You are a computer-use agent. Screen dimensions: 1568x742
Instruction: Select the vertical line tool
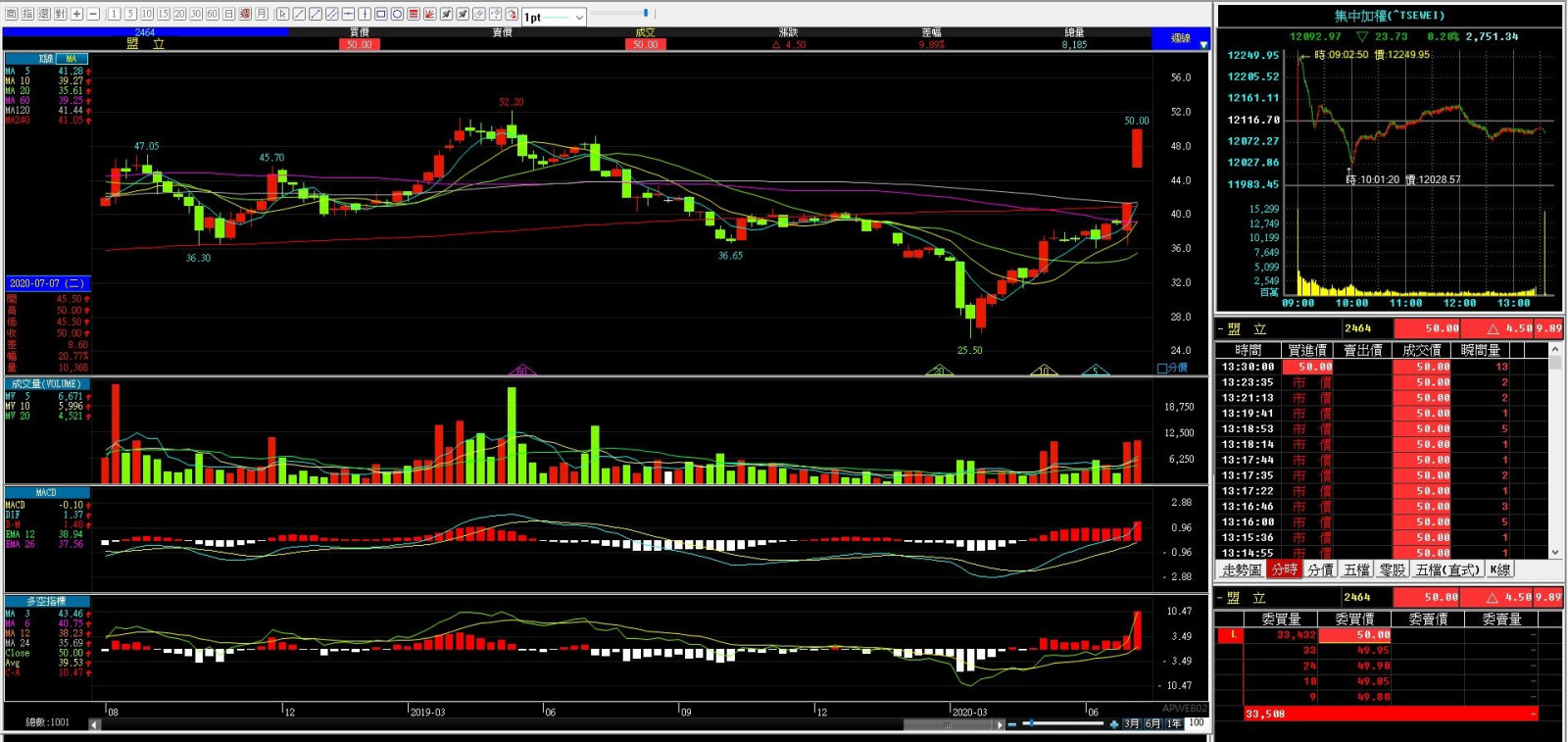(365, 15)
